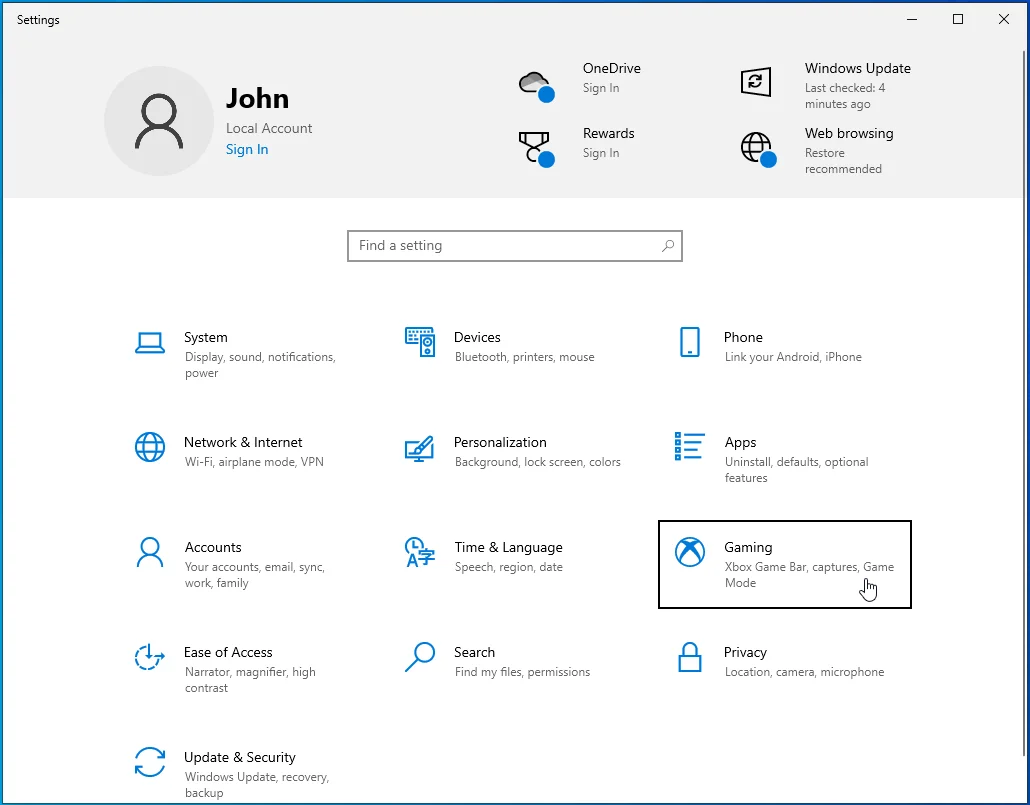Click the Apps list icon
This screenshot has height=805, width=1030.
690,446
